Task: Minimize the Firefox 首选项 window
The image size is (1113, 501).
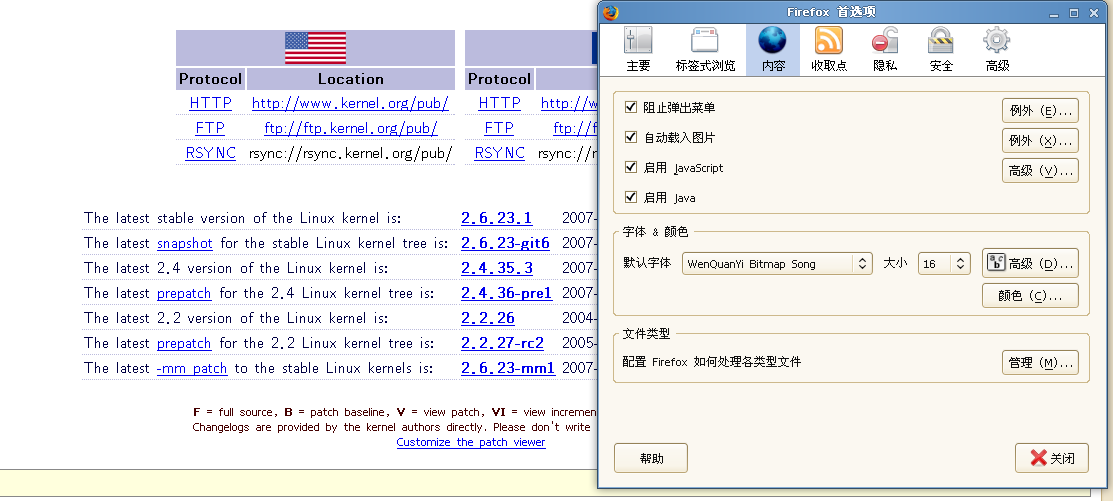Action: click(x=1055, y=13)
